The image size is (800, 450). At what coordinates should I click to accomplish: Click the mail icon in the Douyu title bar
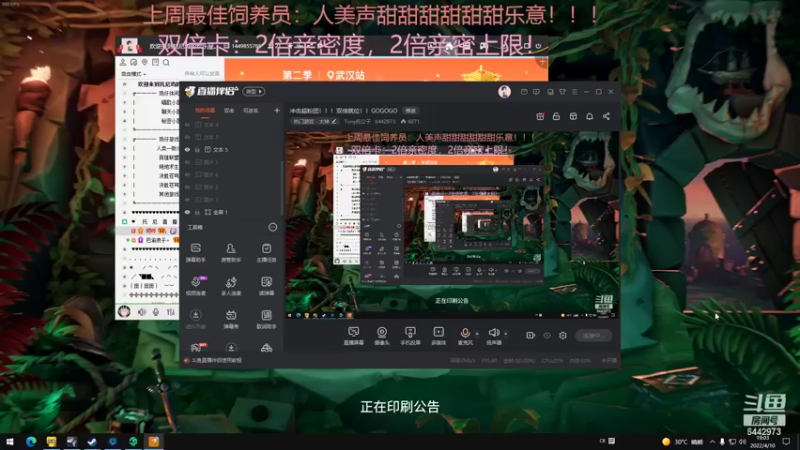[524, 92]
